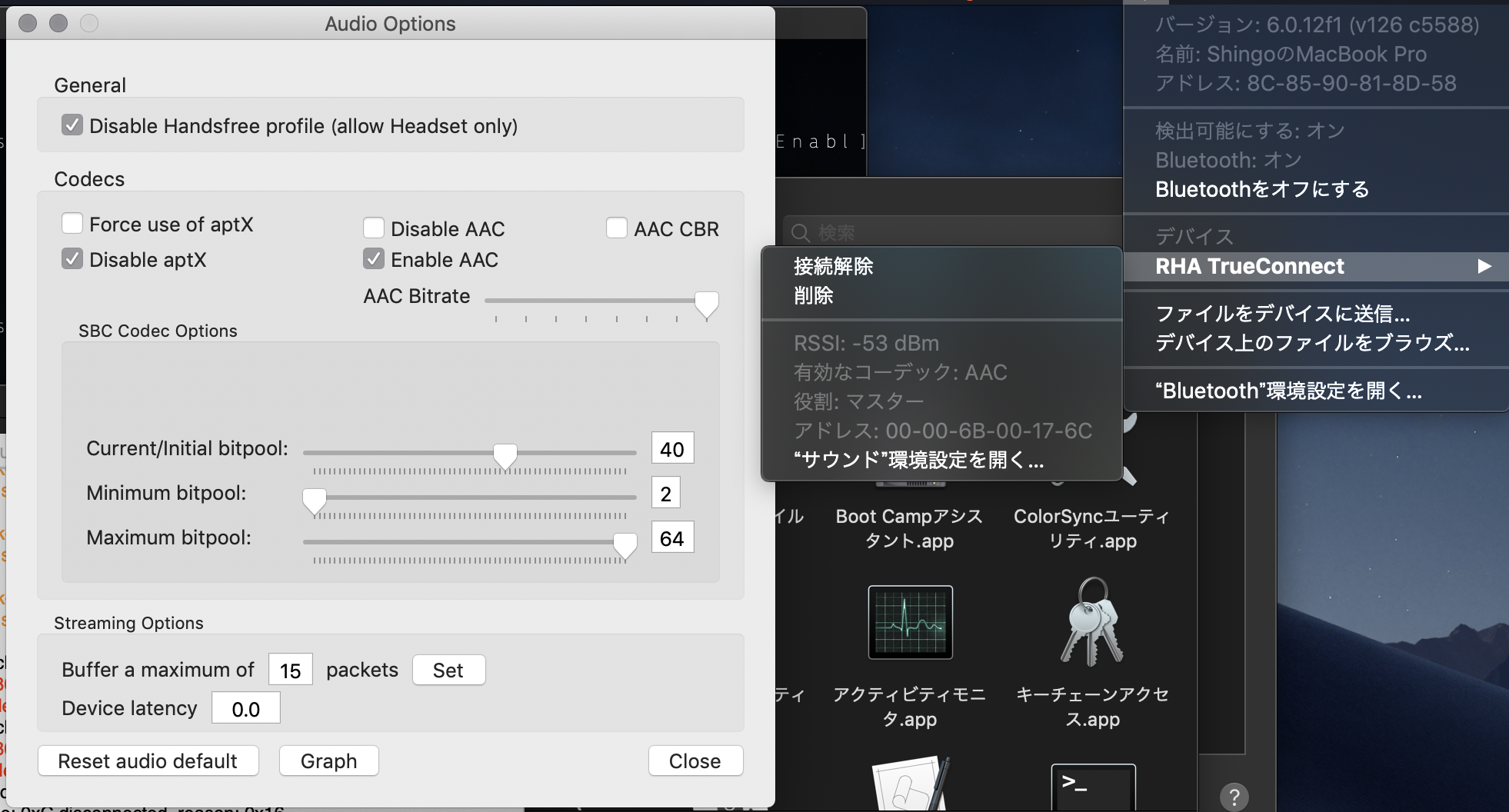The height and width of the screenshot is (812, 1509).
Task: Open “Bluetooth”環境設定を開く… menu item
Action: pos(1316,391)
